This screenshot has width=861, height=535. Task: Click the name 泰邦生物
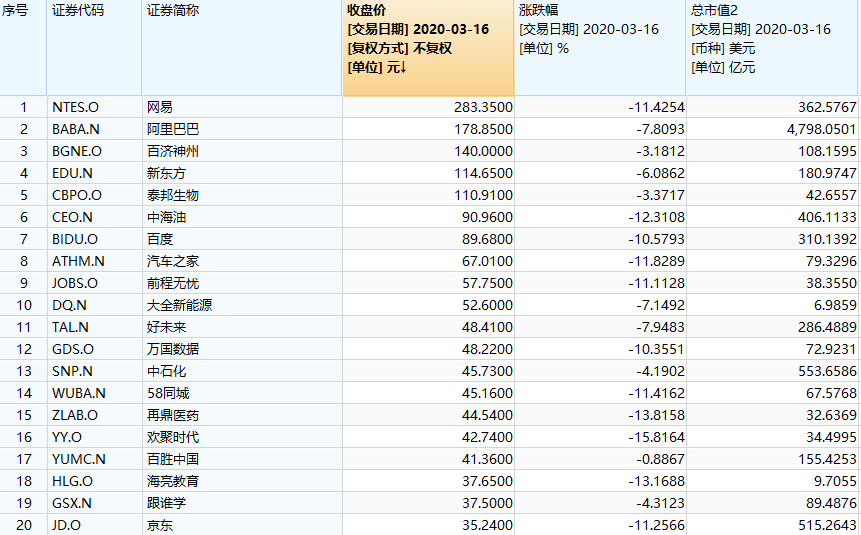(x=173, y=195)
